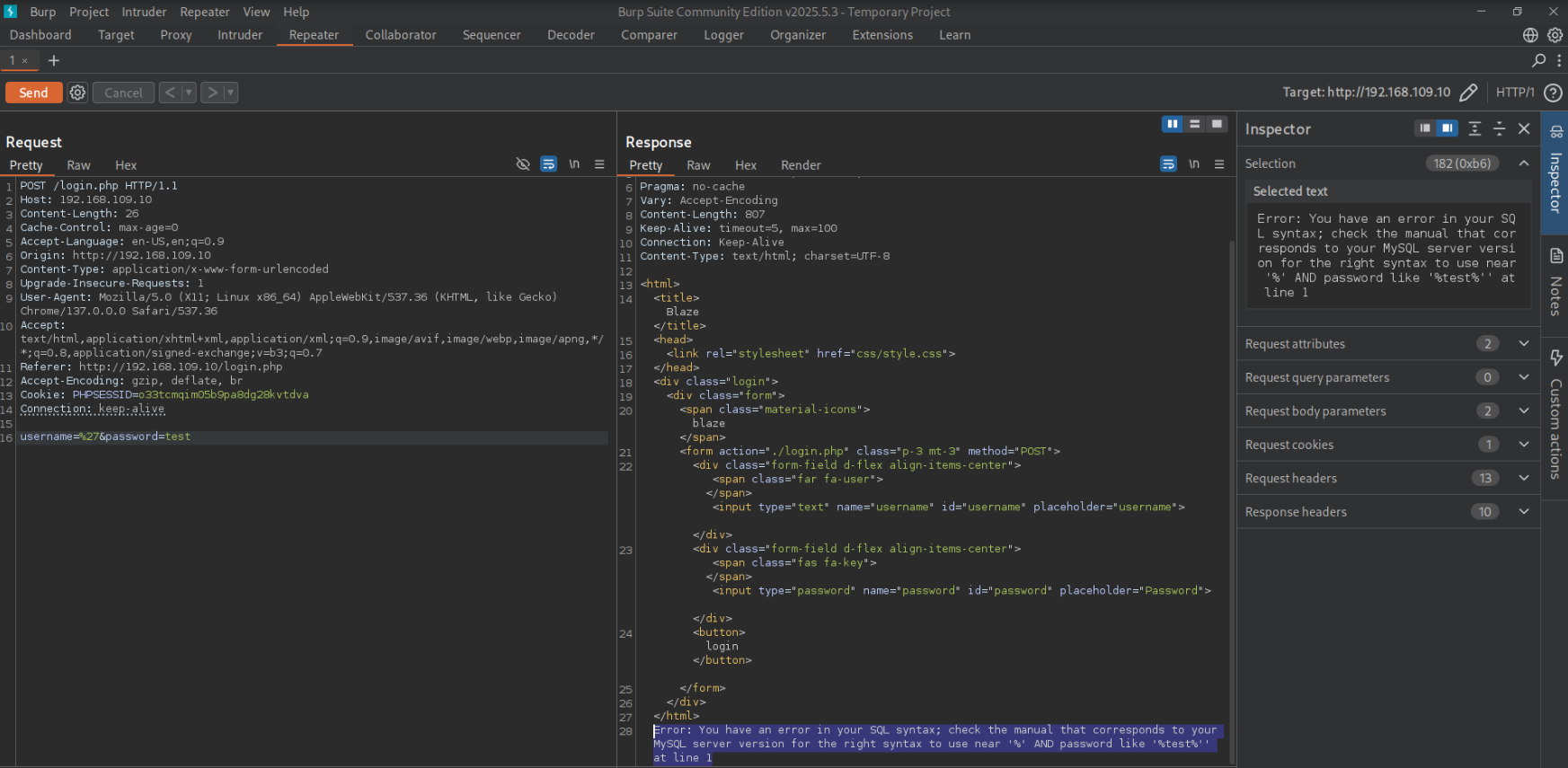The image size is (1568, 768).
Task: Toggle non-printable \n display in Request
Action: pos(574,164)
